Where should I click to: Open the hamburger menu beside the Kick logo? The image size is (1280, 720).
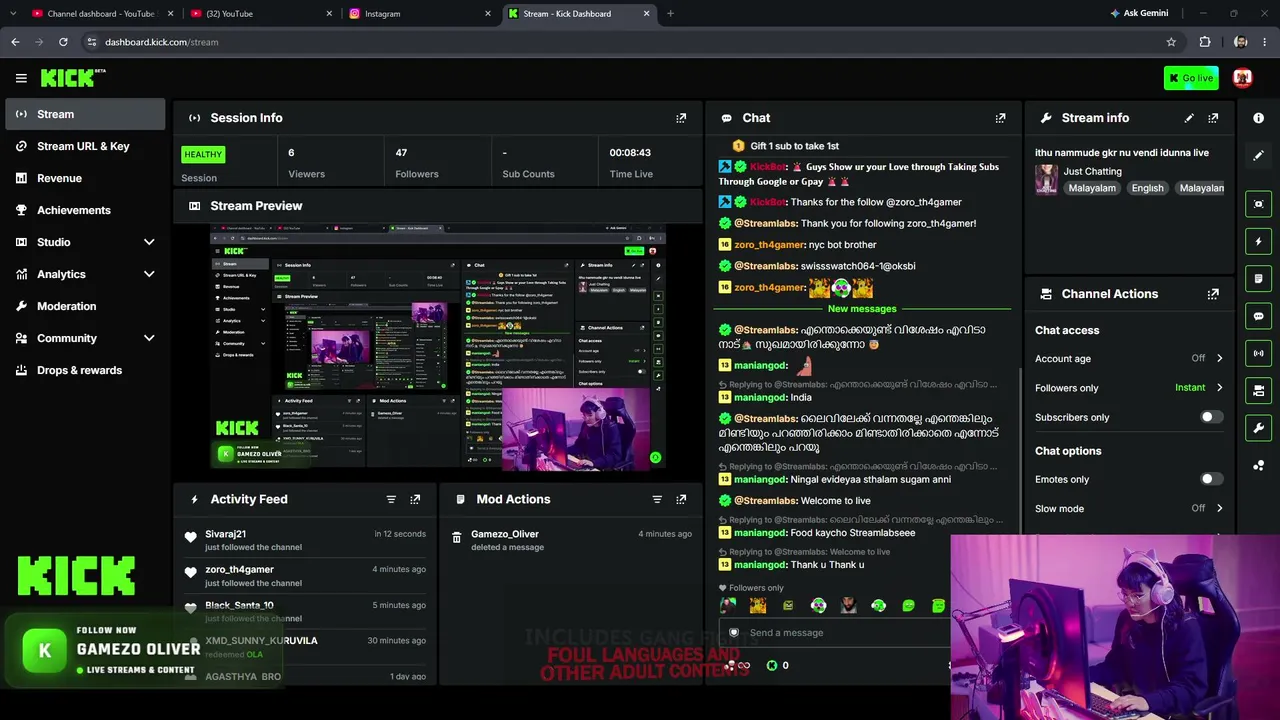click(x=21, y=78)
